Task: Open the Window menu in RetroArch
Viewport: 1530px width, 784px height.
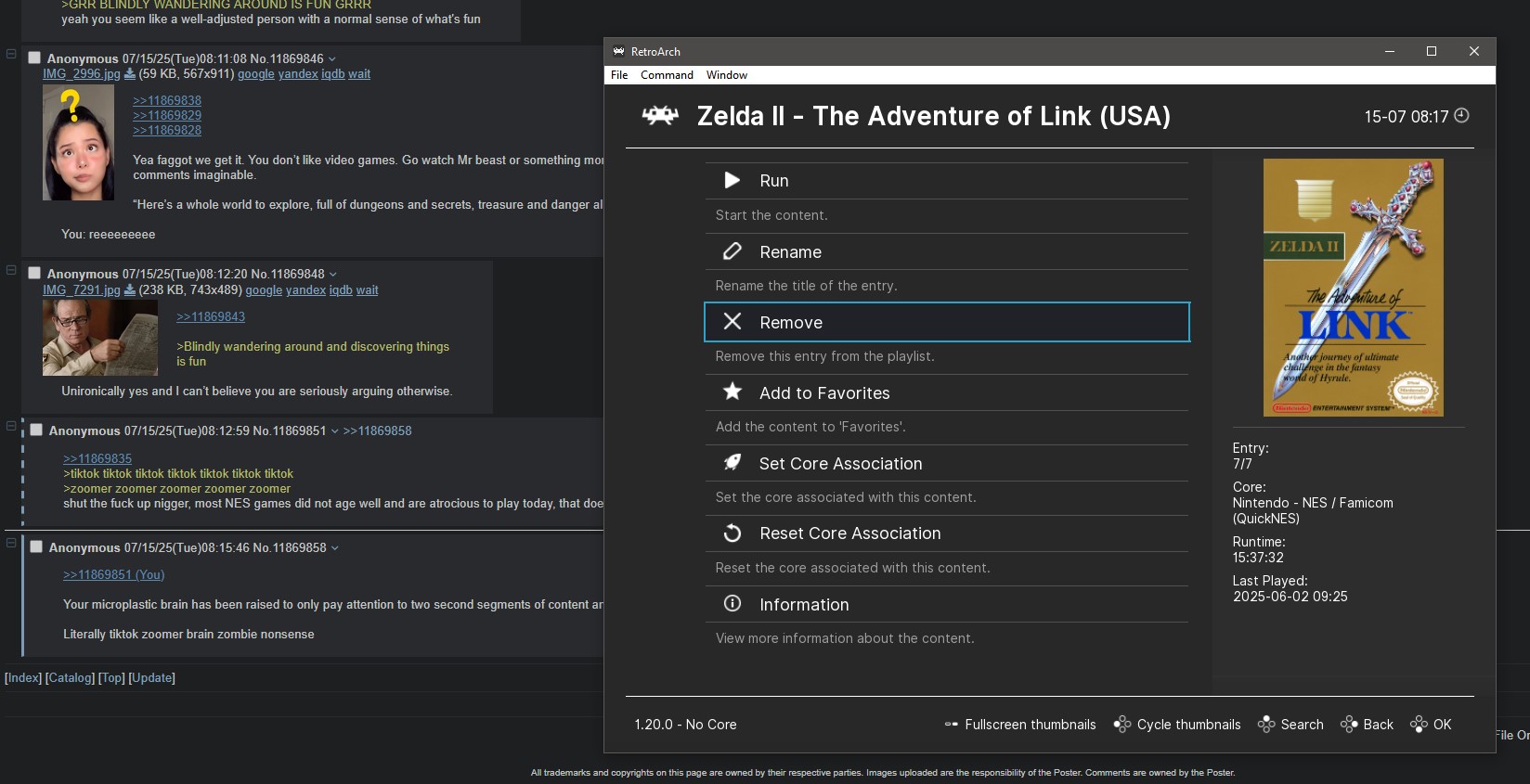Action: (727, 75)
